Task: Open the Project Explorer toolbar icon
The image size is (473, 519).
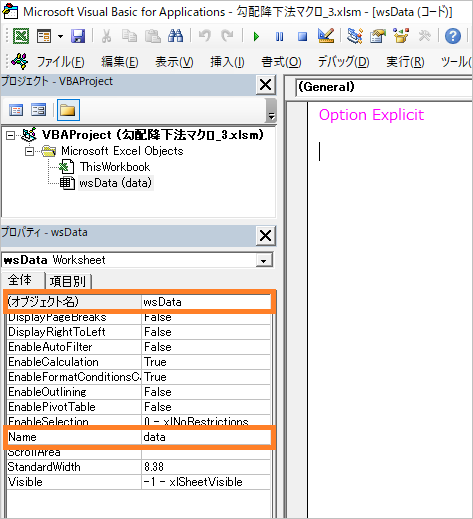Action: point(354,36)
